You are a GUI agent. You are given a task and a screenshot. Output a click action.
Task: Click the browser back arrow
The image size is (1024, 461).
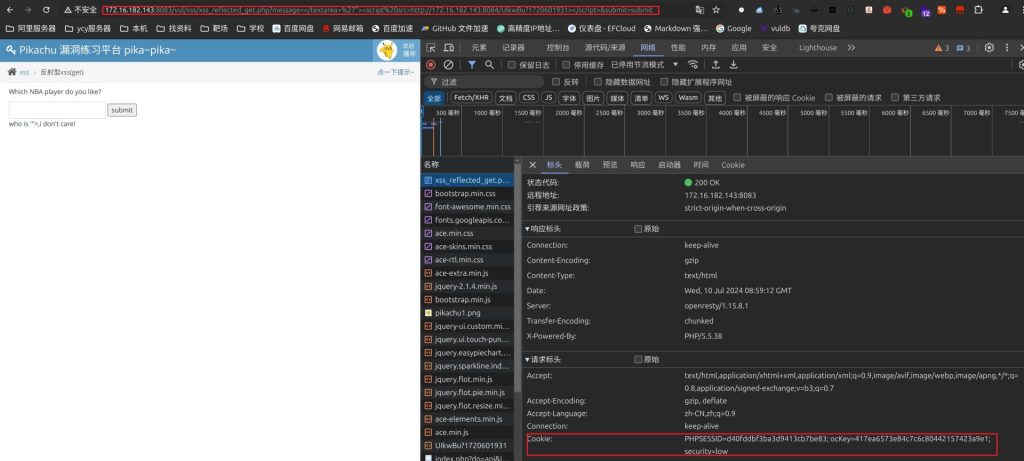[10, 10]
